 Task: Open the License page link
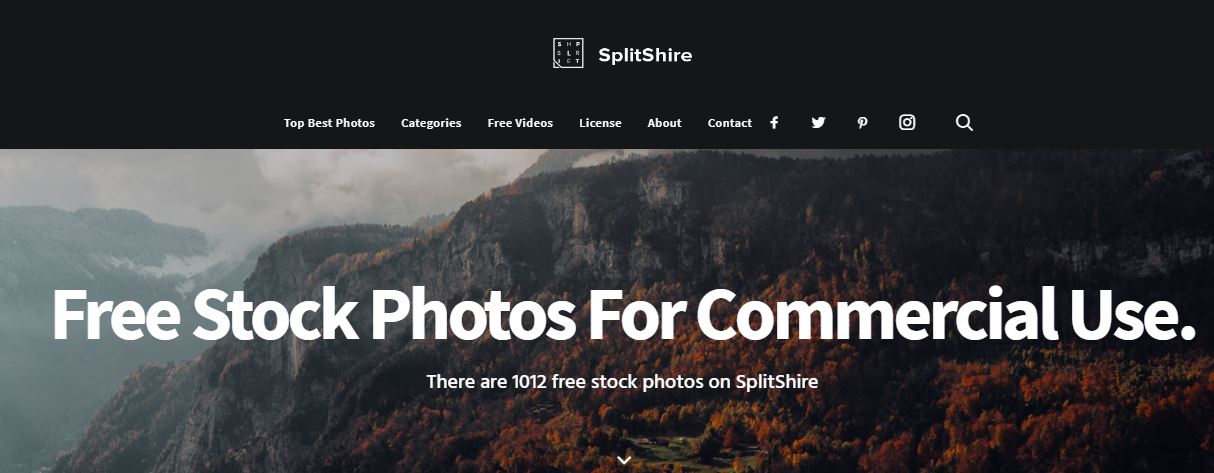click(x=600, y=123)
